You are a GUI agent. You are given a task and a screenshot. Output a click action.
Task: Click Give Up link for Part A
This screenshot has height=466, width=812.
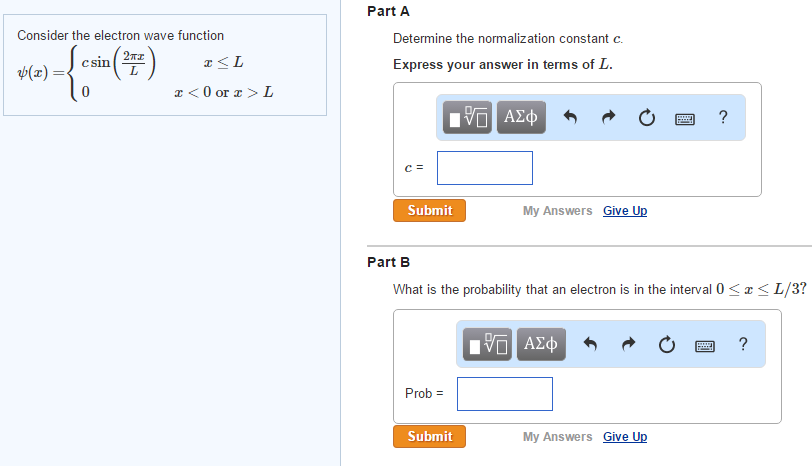625,211
